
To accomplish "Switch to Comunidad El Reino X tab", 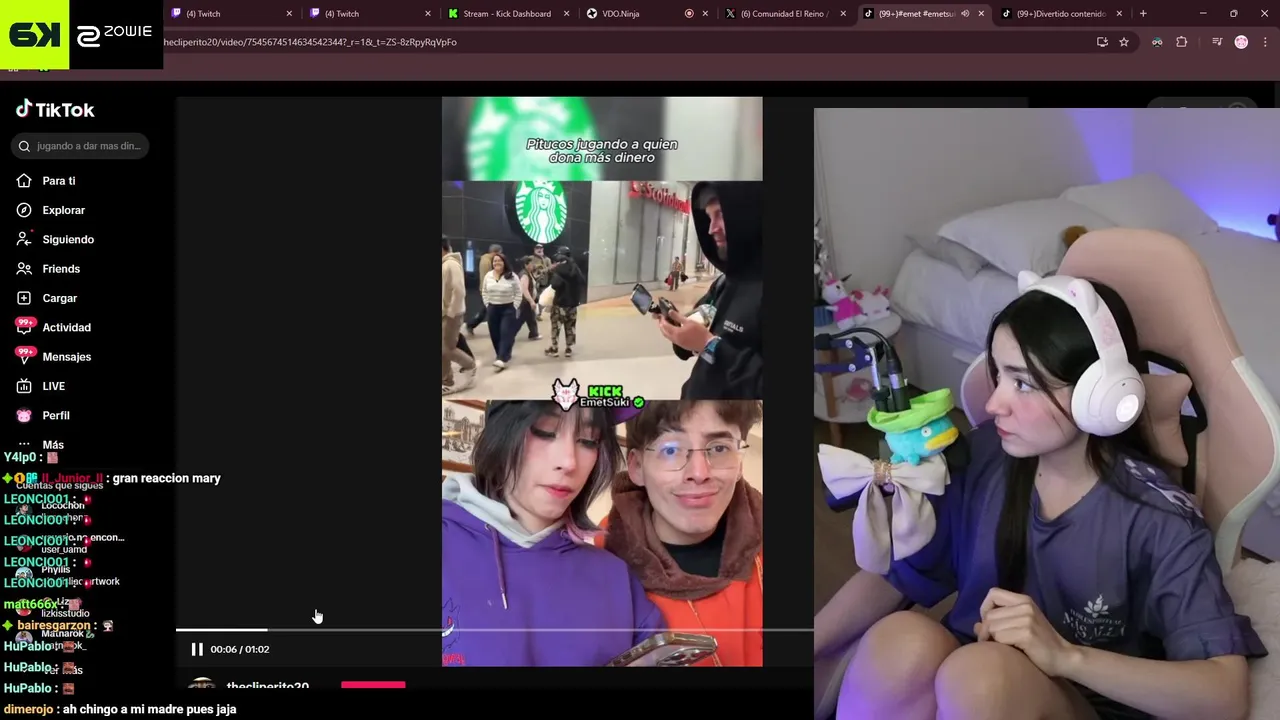I will [785, 14].
